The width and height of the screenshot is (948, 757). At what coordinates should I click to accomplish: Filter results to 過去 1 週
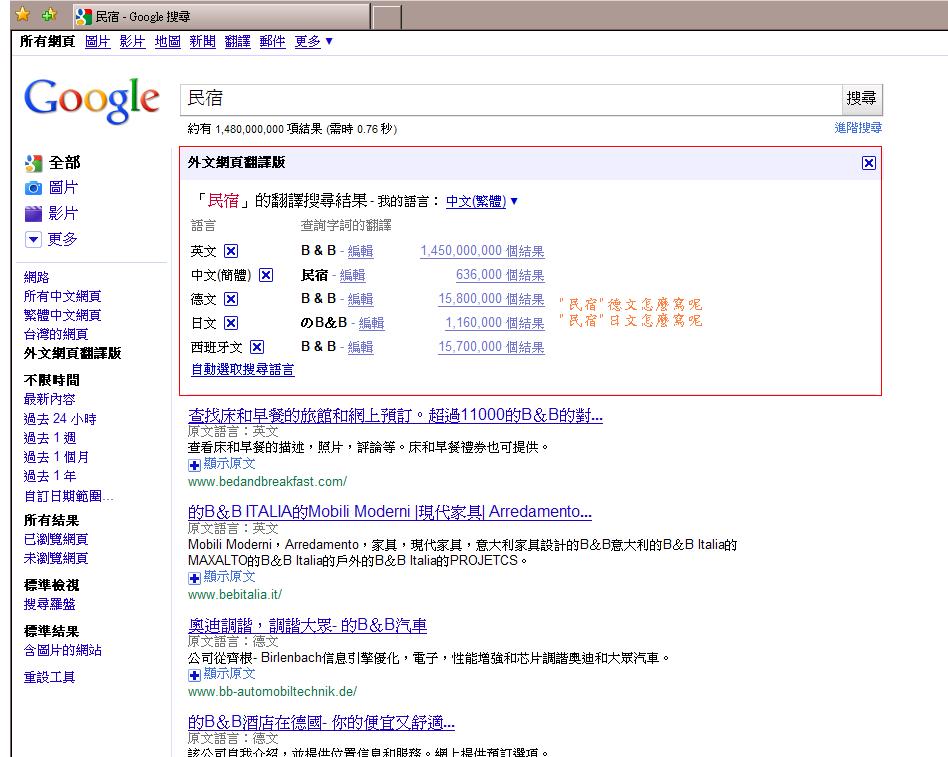(x=50, y=438)
